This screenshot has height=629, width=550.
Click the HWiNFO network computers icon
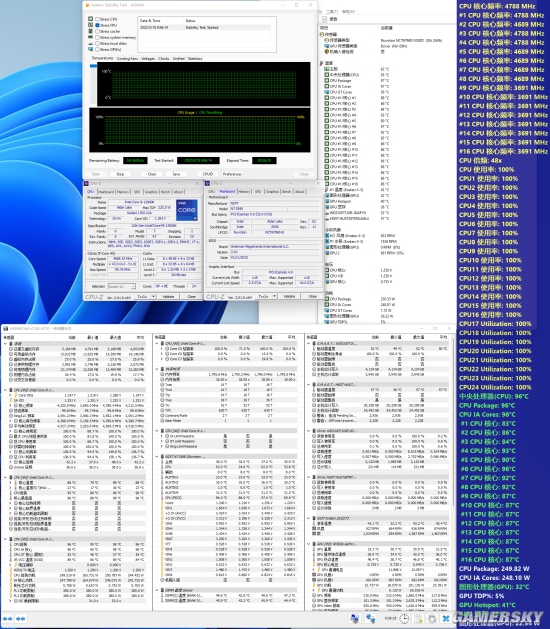tap(370, 619)
